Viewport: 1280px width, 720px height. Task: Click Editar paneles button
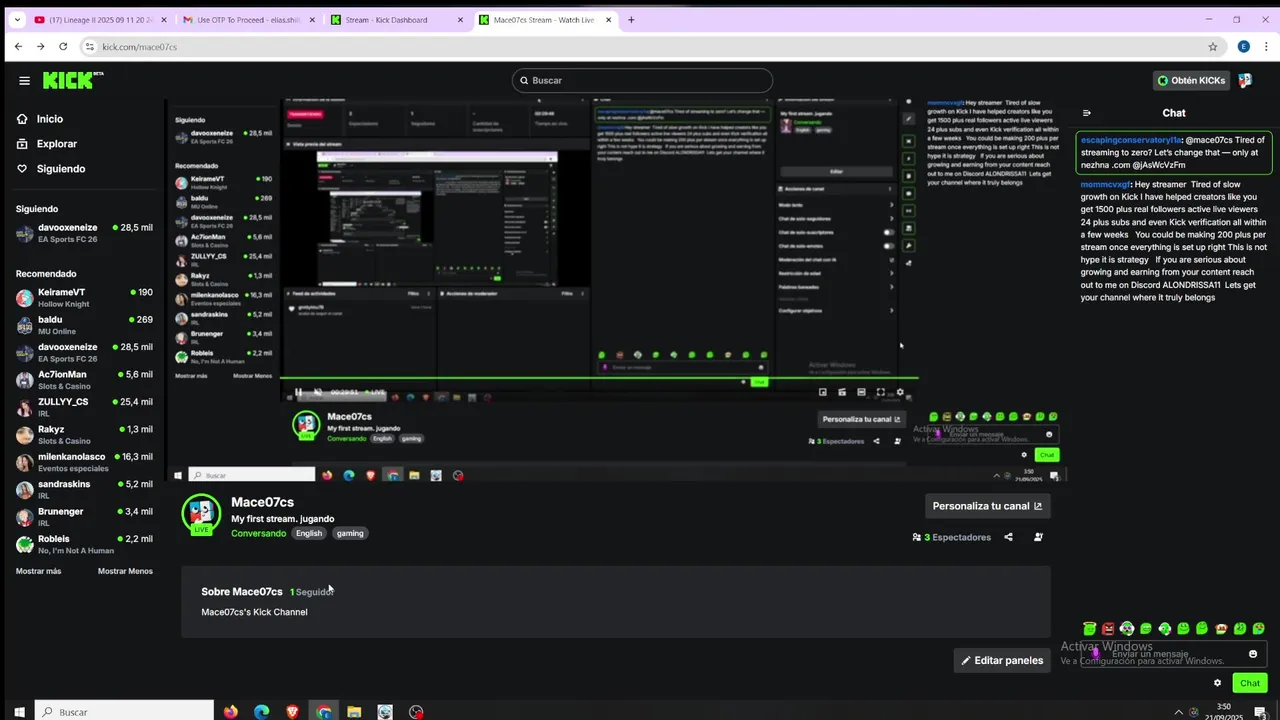click(1002, 660)
